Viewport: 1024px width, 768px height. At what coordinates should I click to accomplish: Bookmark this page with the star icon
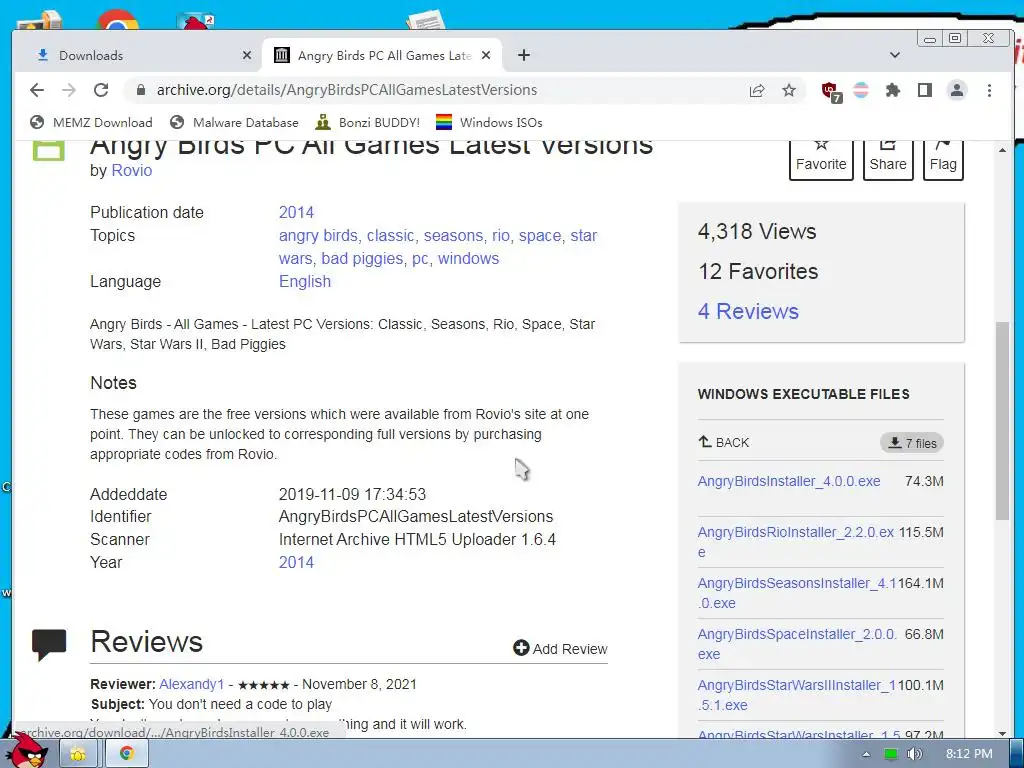tap(789, 90)
